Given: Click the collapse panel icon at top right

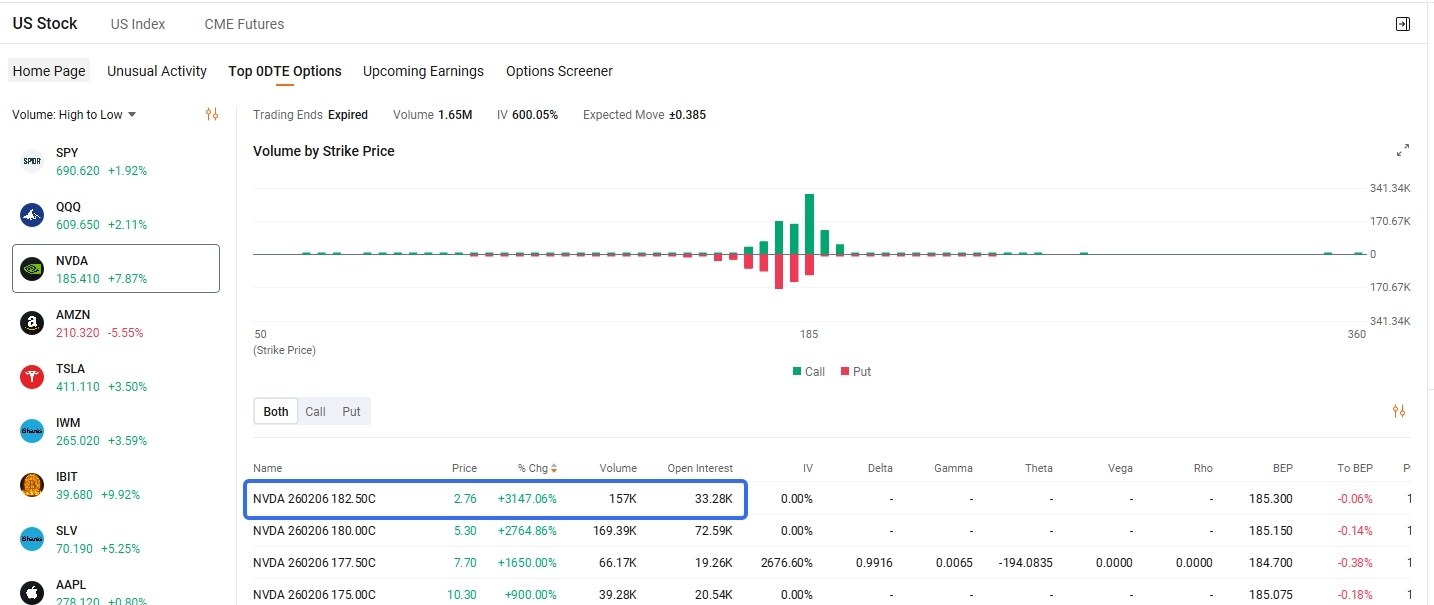Looking at the screenshot, I should click(x=1402, y=24).
